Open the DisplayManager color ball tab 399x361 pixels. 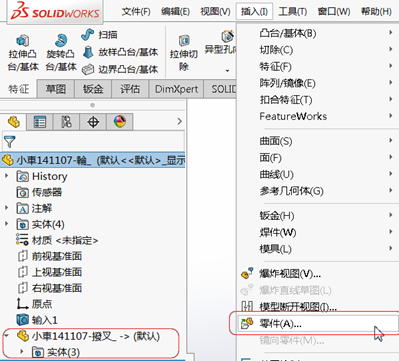click(120, 122)
